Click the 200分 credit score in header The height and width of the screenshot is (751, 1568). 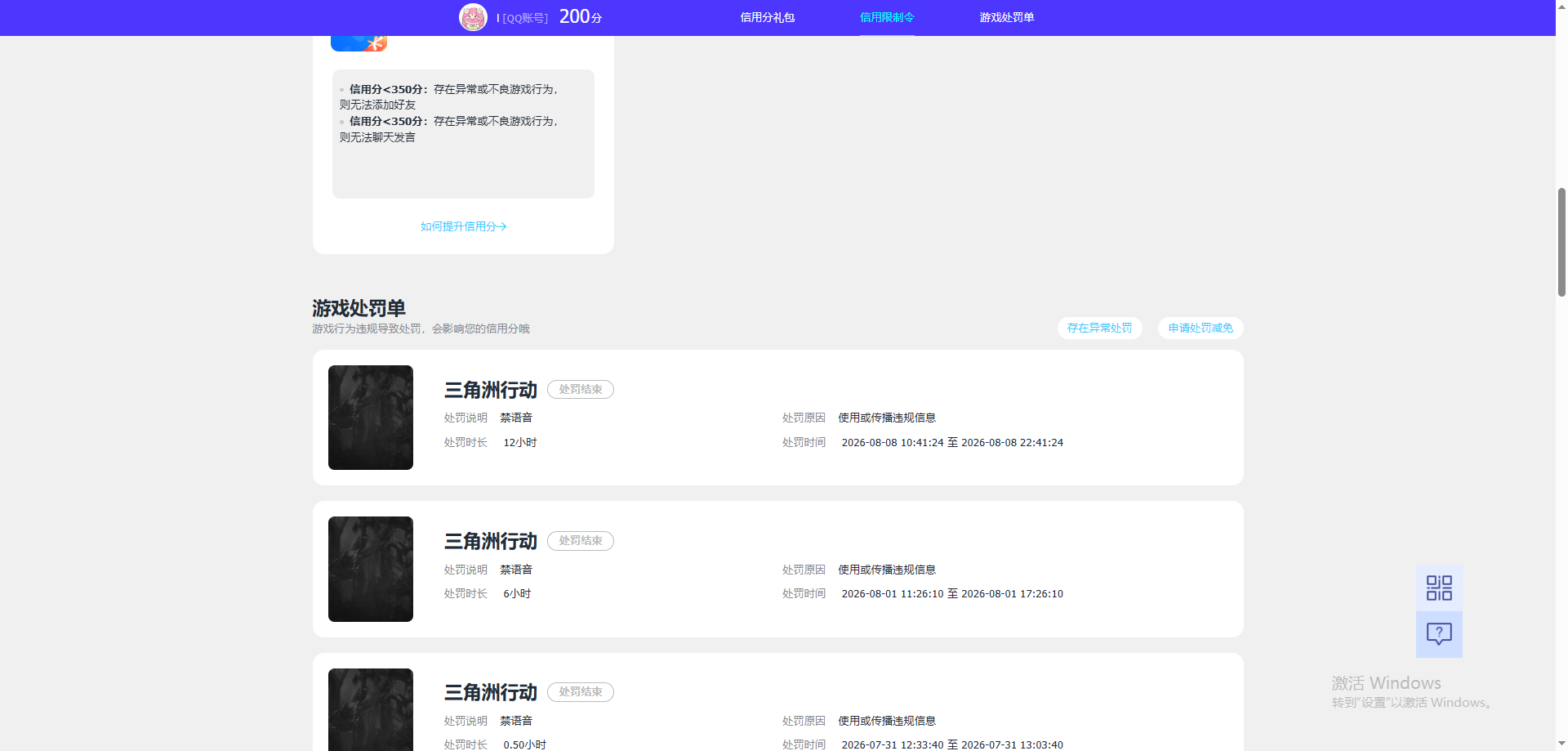click(x=581, y=16)
